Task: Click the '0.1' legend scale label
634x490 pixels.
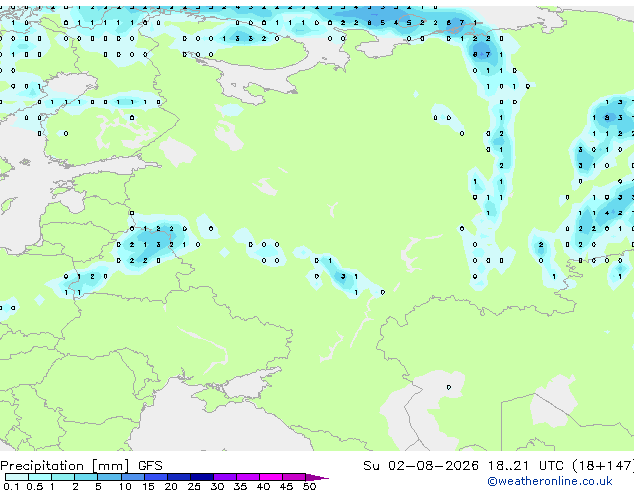Action: pyautogui.click(x=11, y=486)
